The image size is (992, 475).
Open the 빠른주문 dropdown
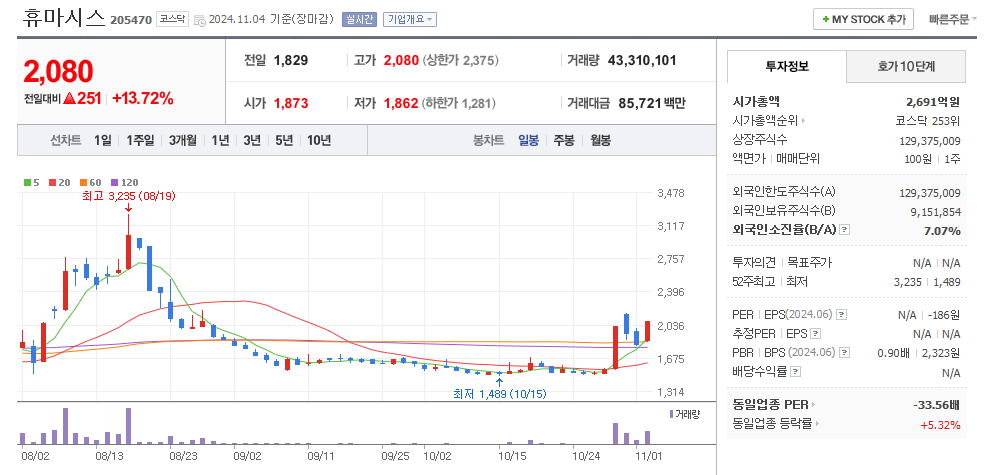click(x=953, y=20)
